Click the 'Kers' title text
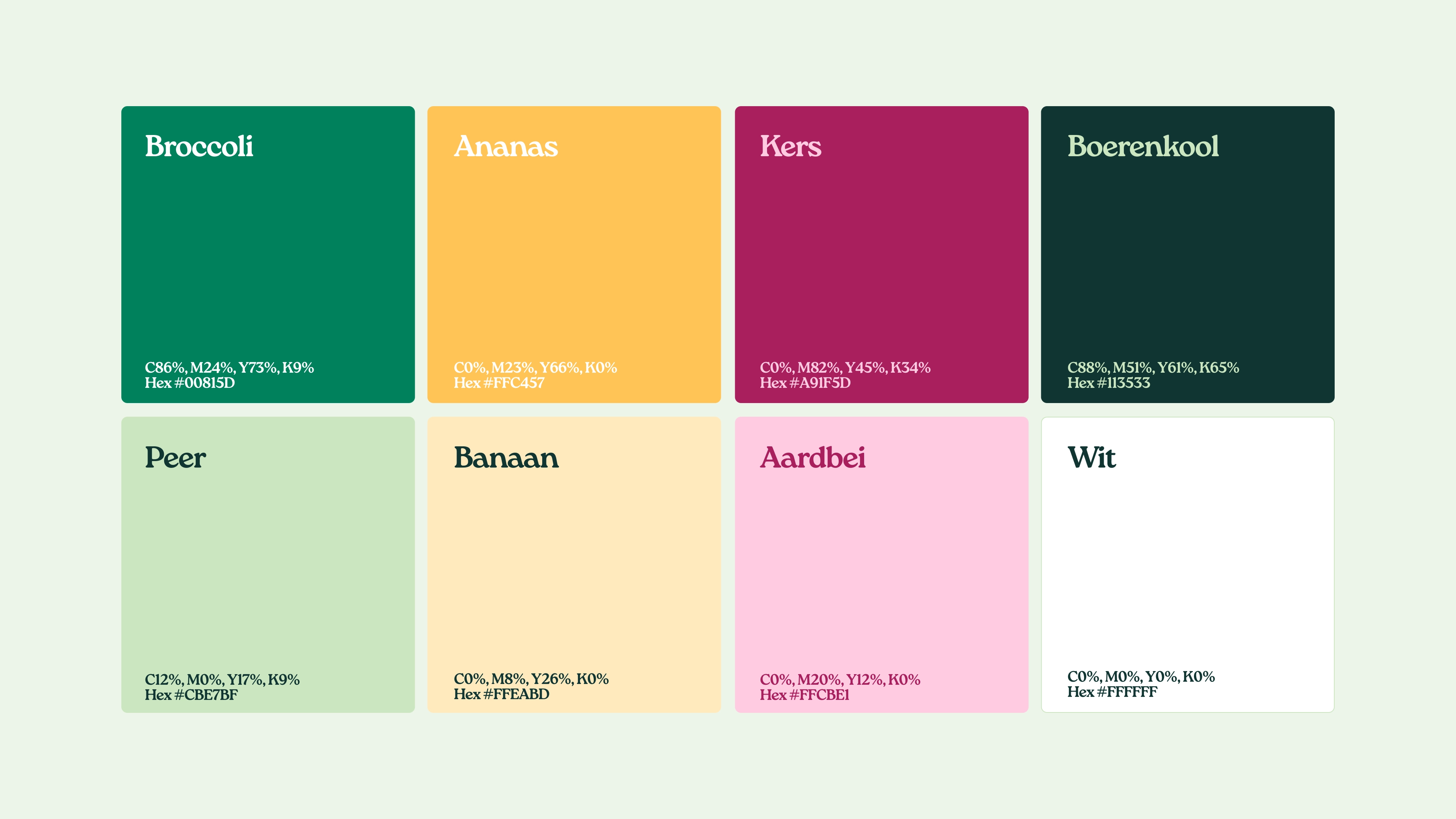Image resolution: width=1456 pixels, height=819 pixels. (790, 146)
